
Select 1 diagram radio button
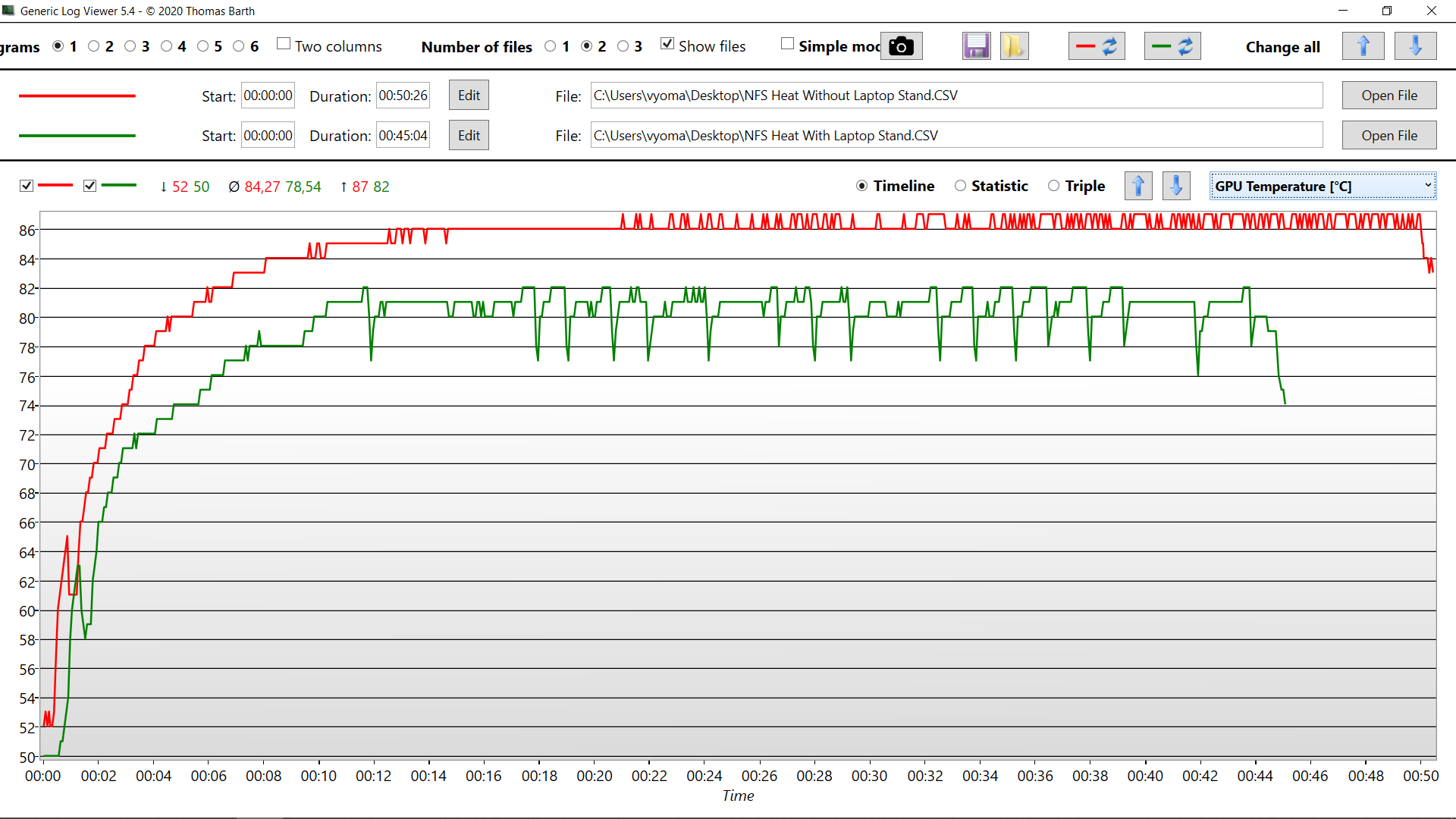tap(58, 46)
